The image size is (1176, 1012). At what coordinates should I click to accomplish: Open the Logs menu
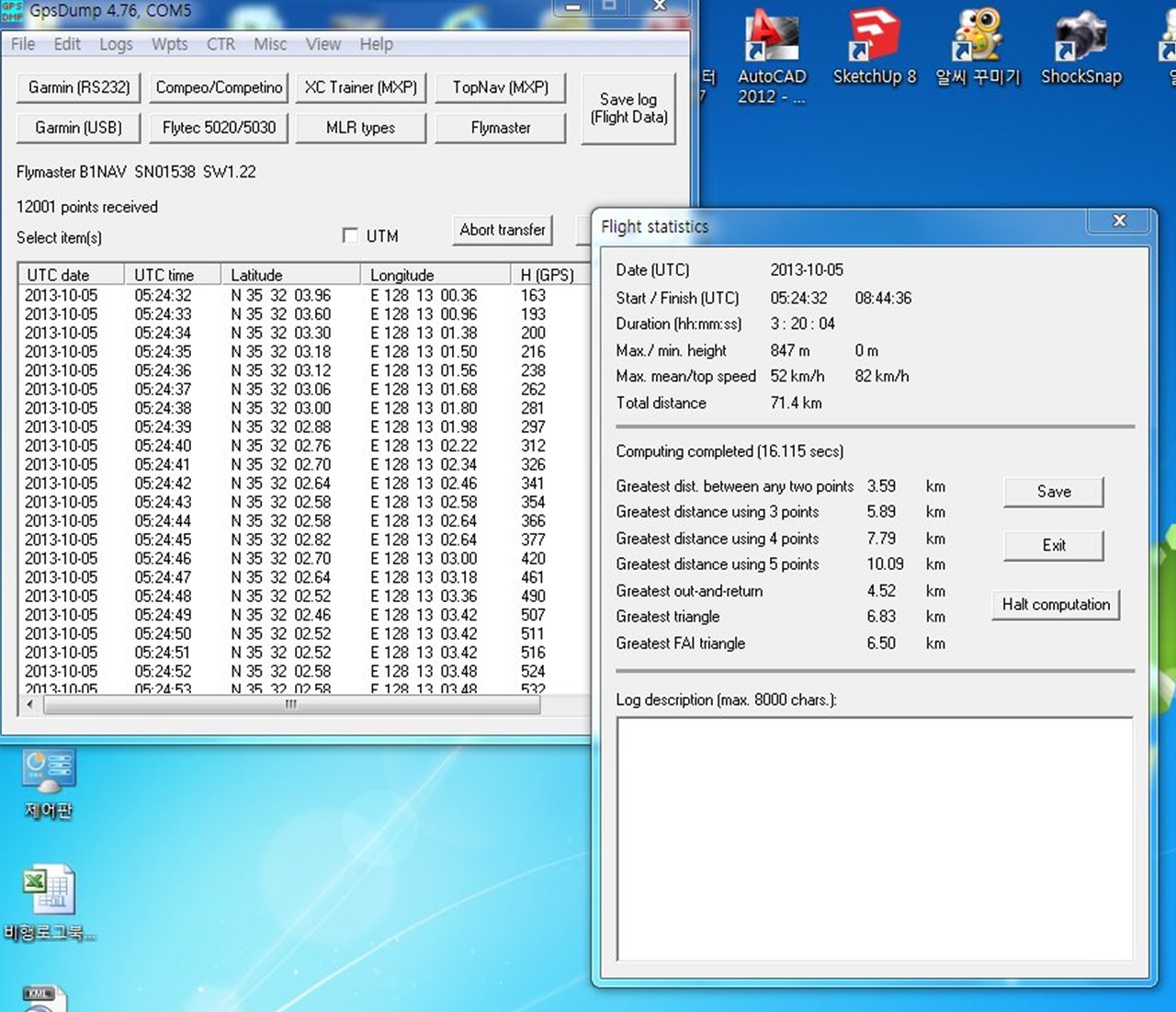[x=116, y=44]
